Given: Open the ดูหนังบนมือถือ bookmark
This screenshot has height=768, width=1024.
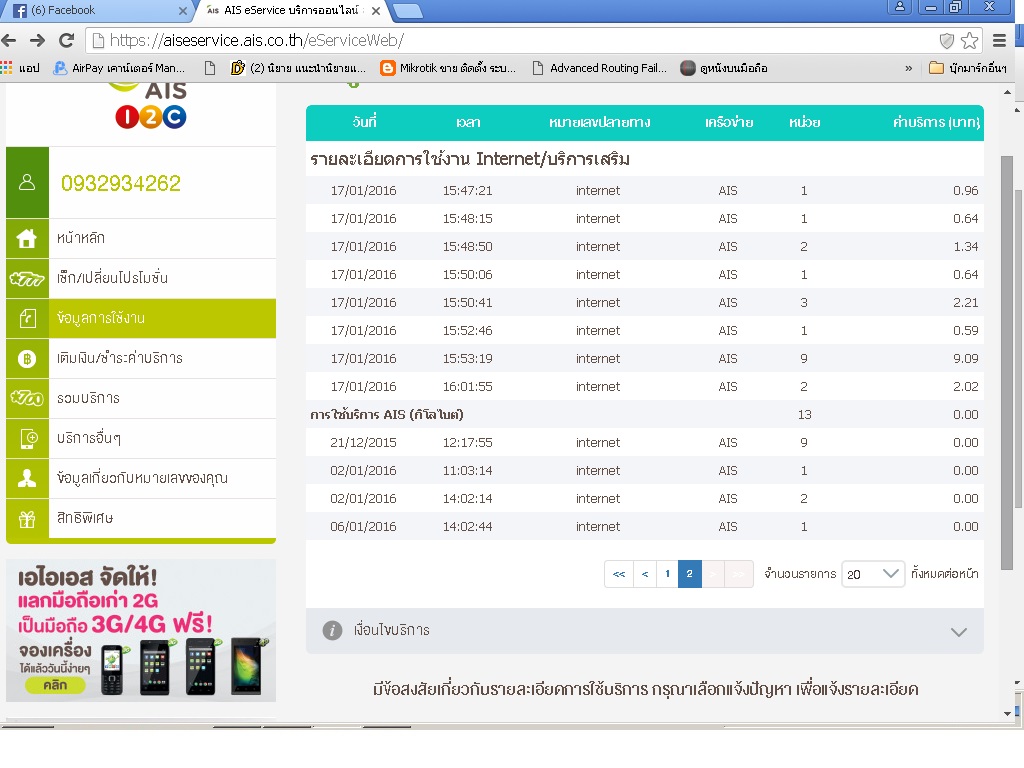Looking at the screenshot, I should (724, 68).
